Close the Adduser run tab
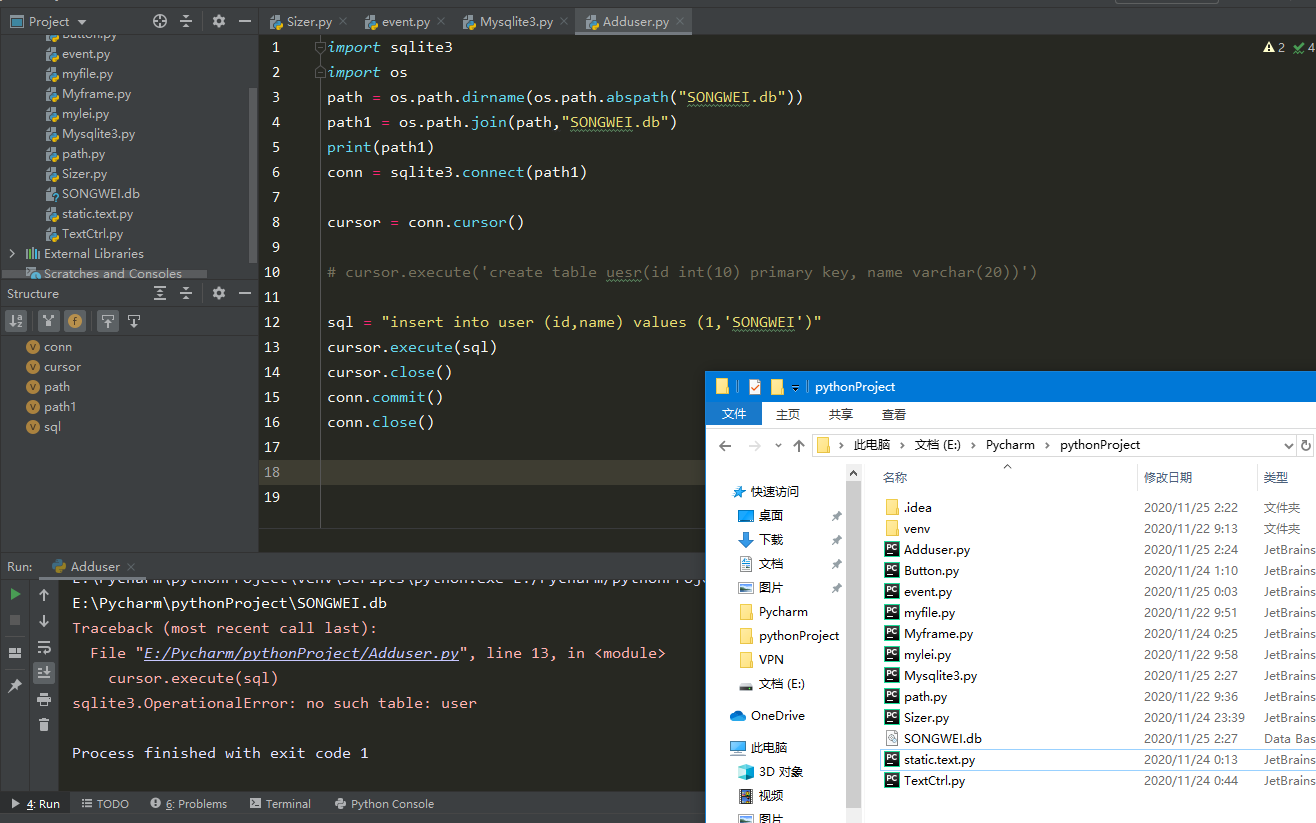This screenshot has width=1316, height=823. pyautogui.click(x=131, y=567)
